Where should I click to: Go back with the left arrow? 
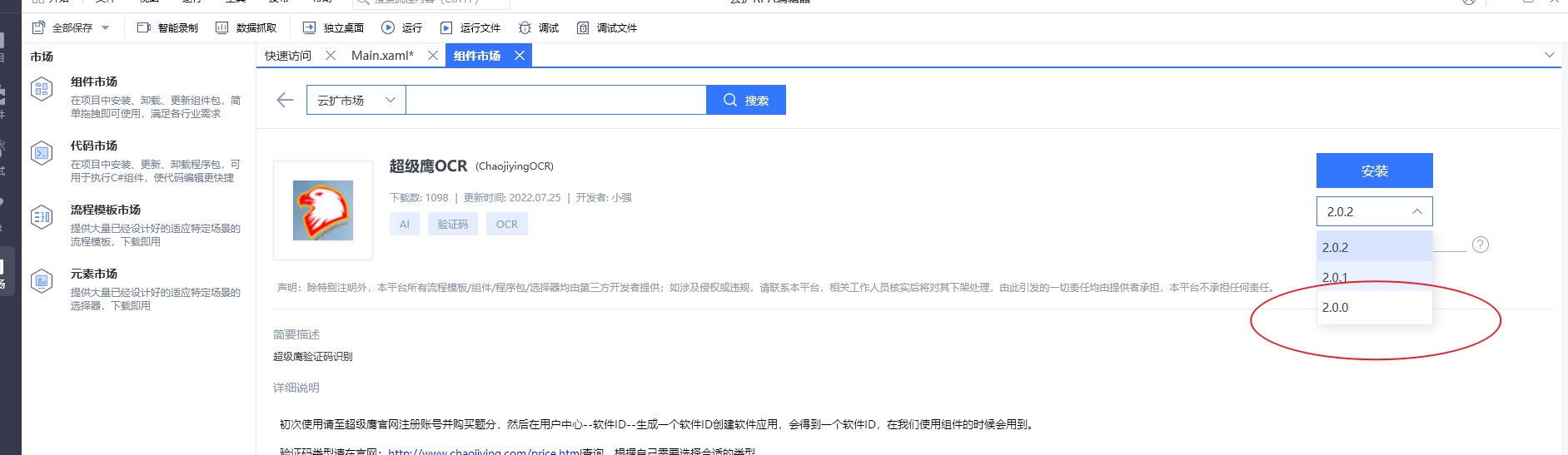pos(285,101)
